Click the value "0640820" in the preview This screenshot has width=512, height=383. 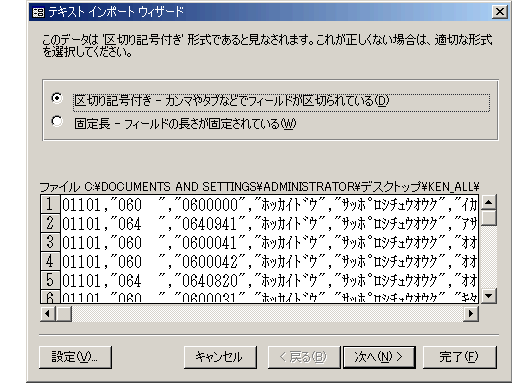210,281
